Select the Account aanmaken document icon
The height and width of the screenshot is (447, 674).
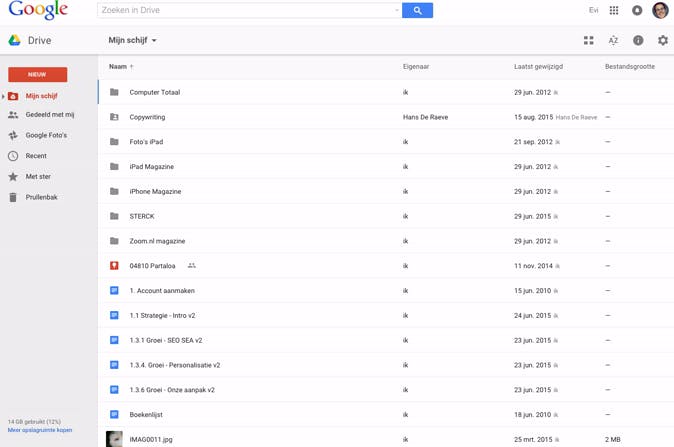click(x=114, y=291)
